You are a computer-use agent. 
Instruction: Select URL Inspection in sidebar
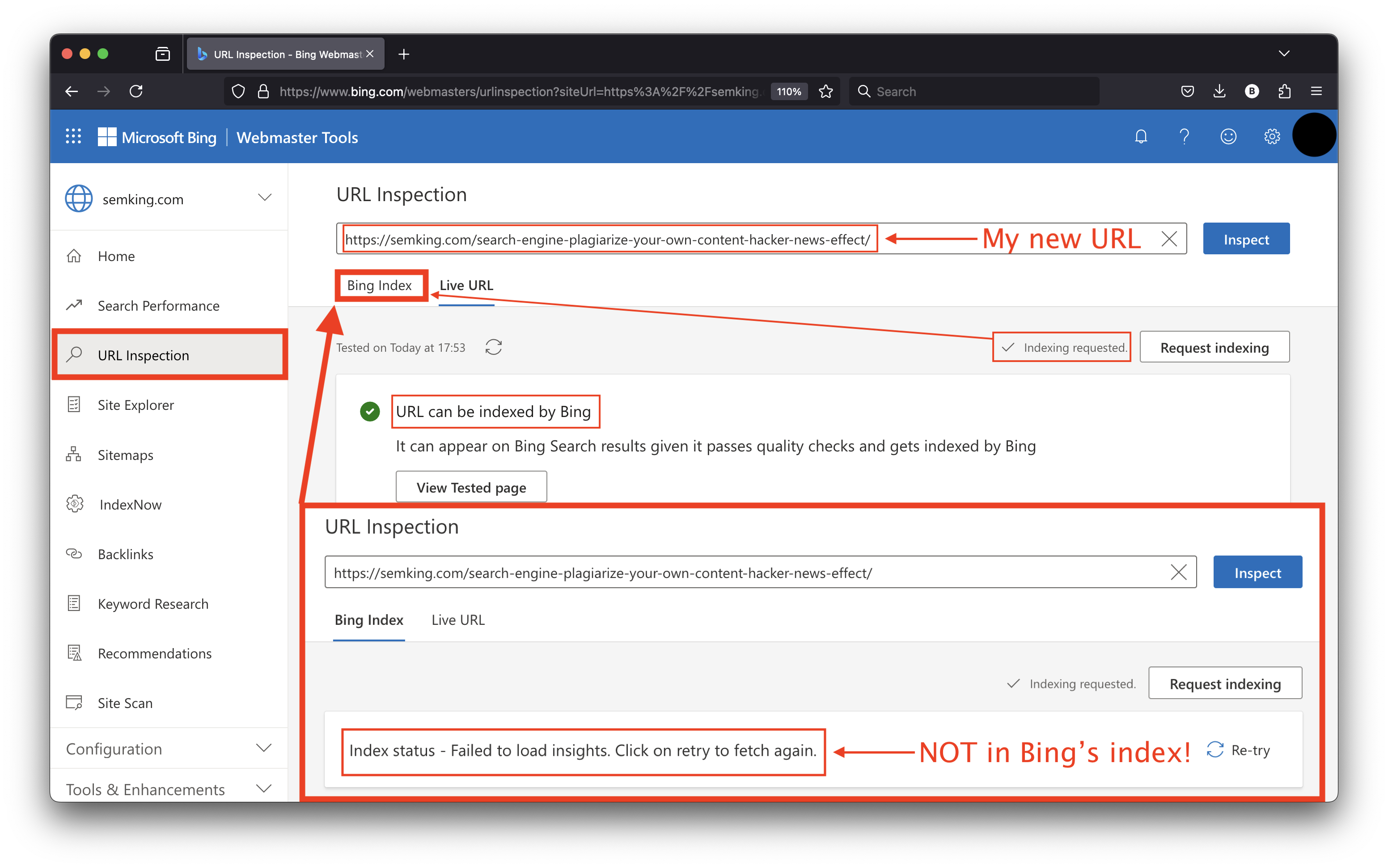click(169, 355)
